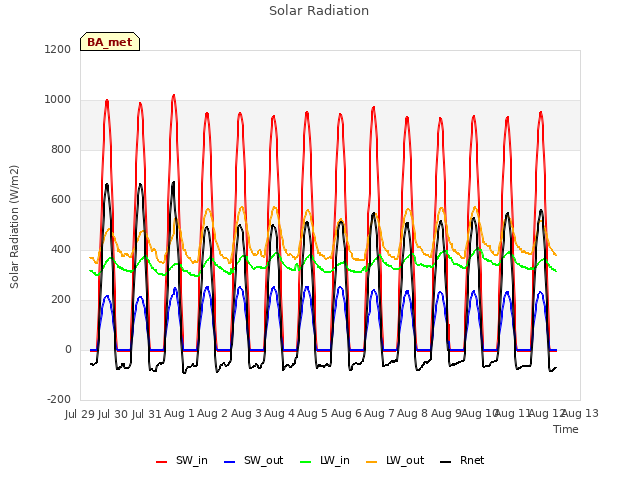640x480 pixels.
Task: Click the 600 y-axis tick label
Action: coord(61,200)
